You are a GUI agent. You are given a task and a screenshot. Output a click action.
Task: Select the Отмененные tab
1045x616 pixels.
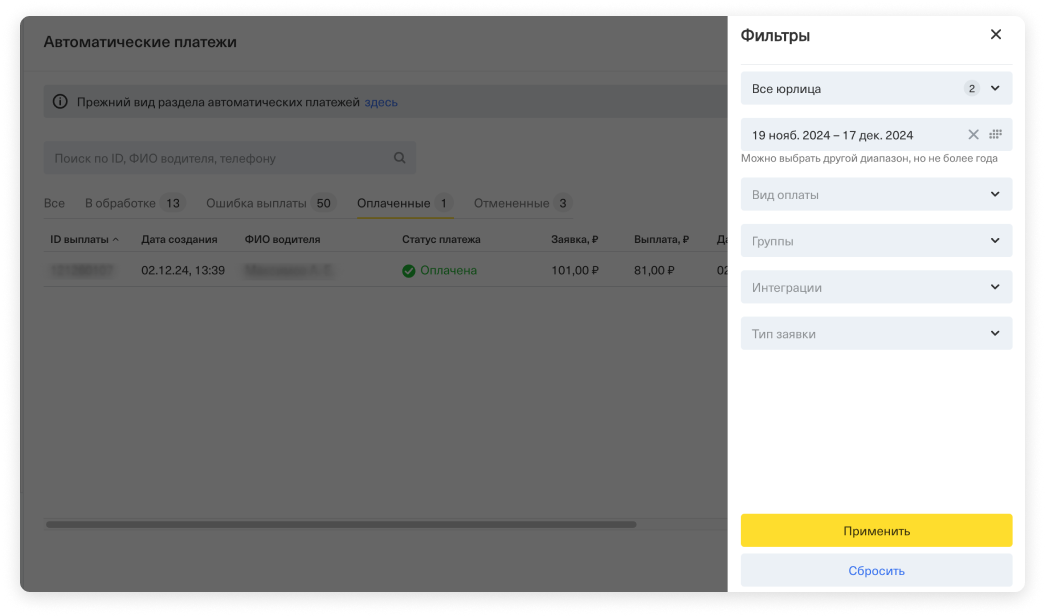511,203
